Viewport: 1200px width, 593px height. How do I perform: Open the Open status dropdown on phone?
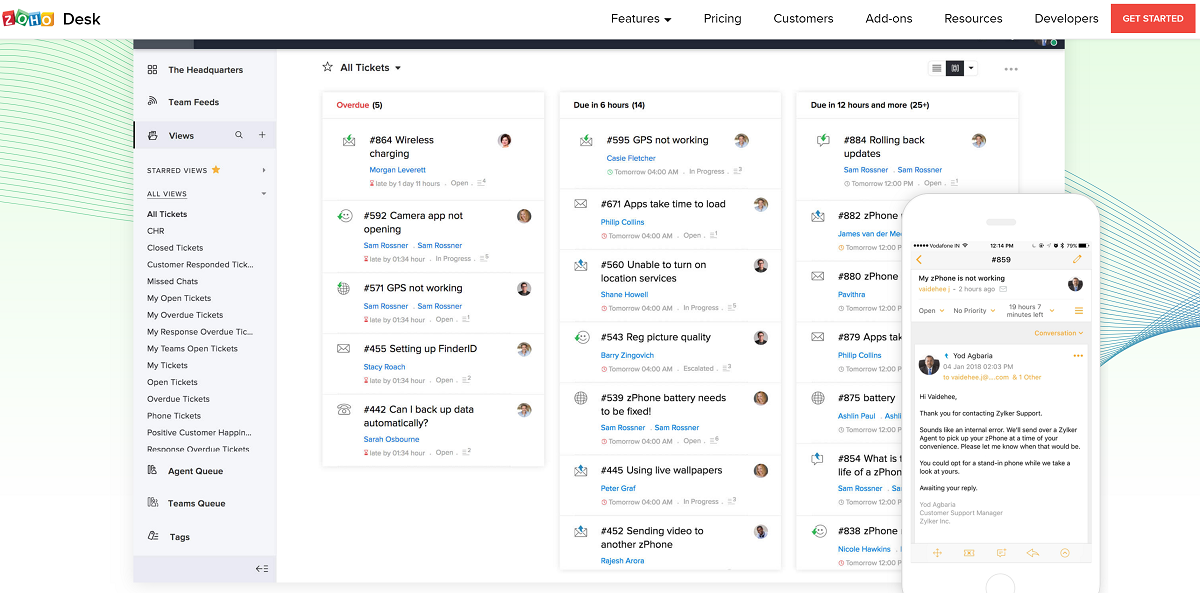pos(931,311)
